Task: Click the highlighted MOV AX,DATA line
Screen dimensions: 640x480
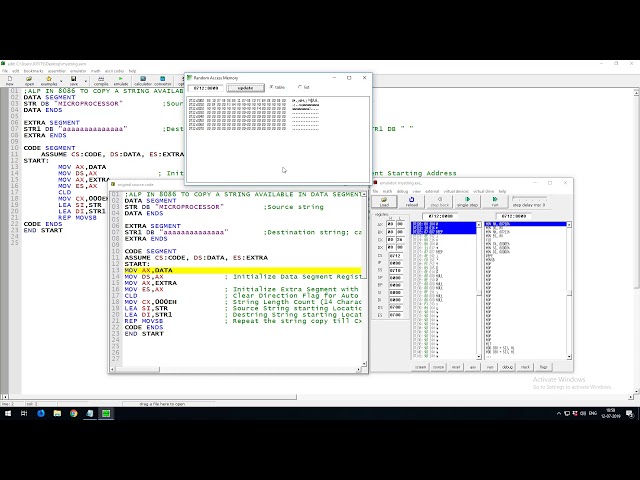Action: (x=243, y=270)
